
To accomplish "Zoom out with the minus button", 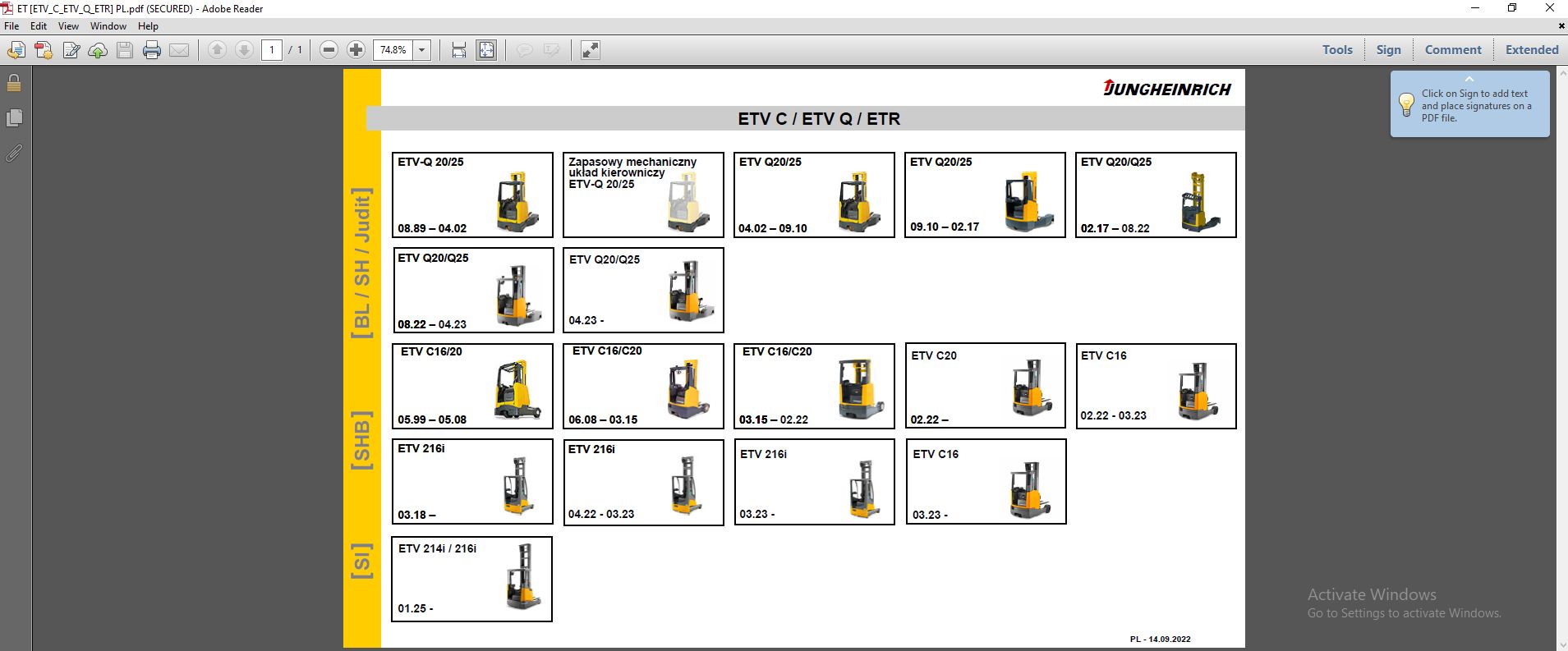I will click(x=329, y=50).
